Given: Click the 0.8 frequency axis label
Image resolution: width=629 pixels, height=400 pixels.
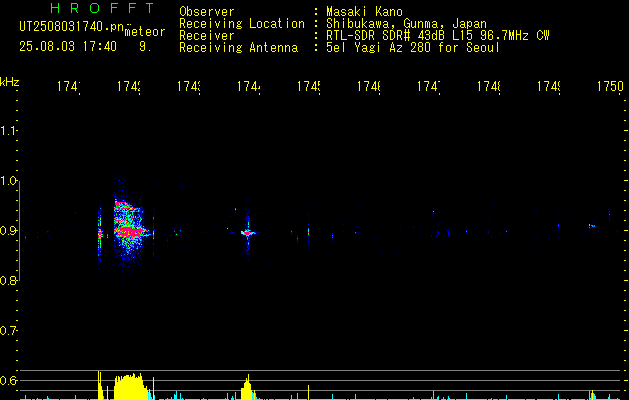Looking at the screenshot, I should pyautogui.click(x=9, y=280).
